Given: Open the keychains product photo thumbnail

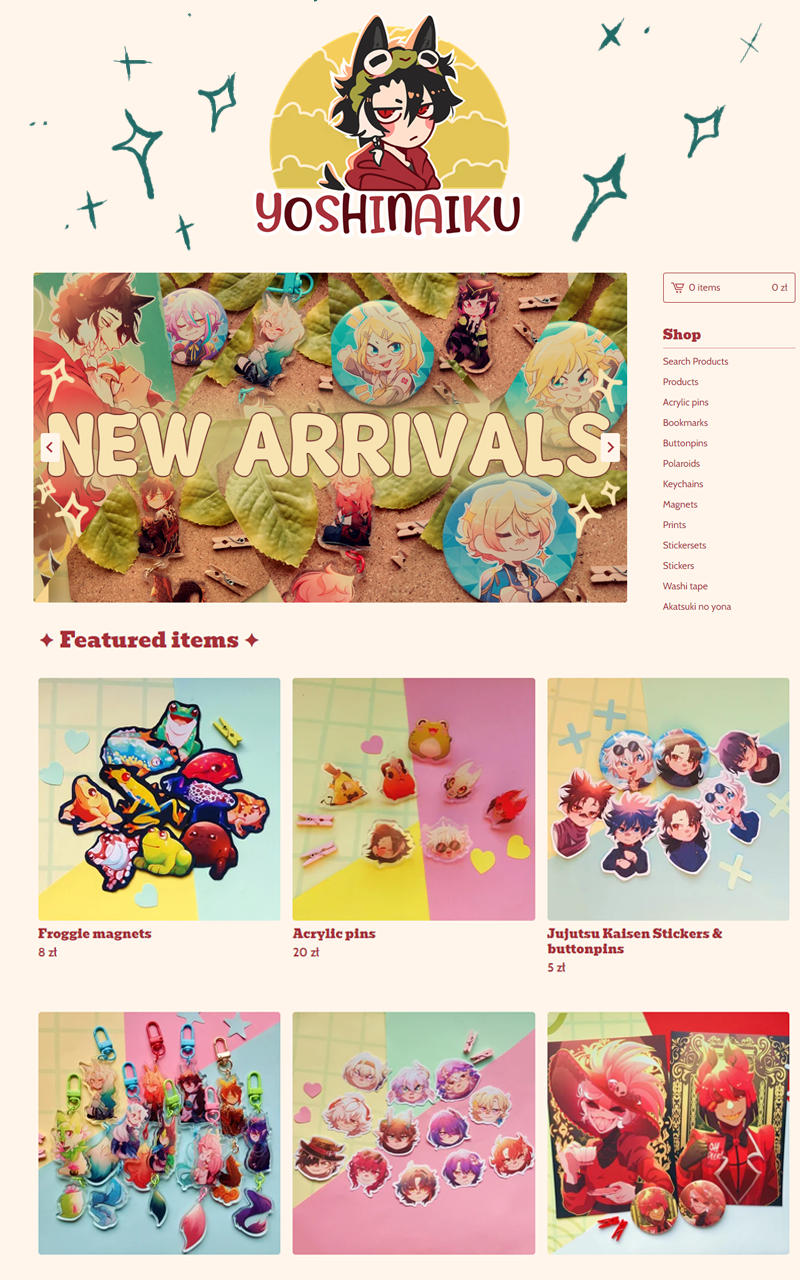Looking at the screenshot, I should click(x=159, y=1133).
